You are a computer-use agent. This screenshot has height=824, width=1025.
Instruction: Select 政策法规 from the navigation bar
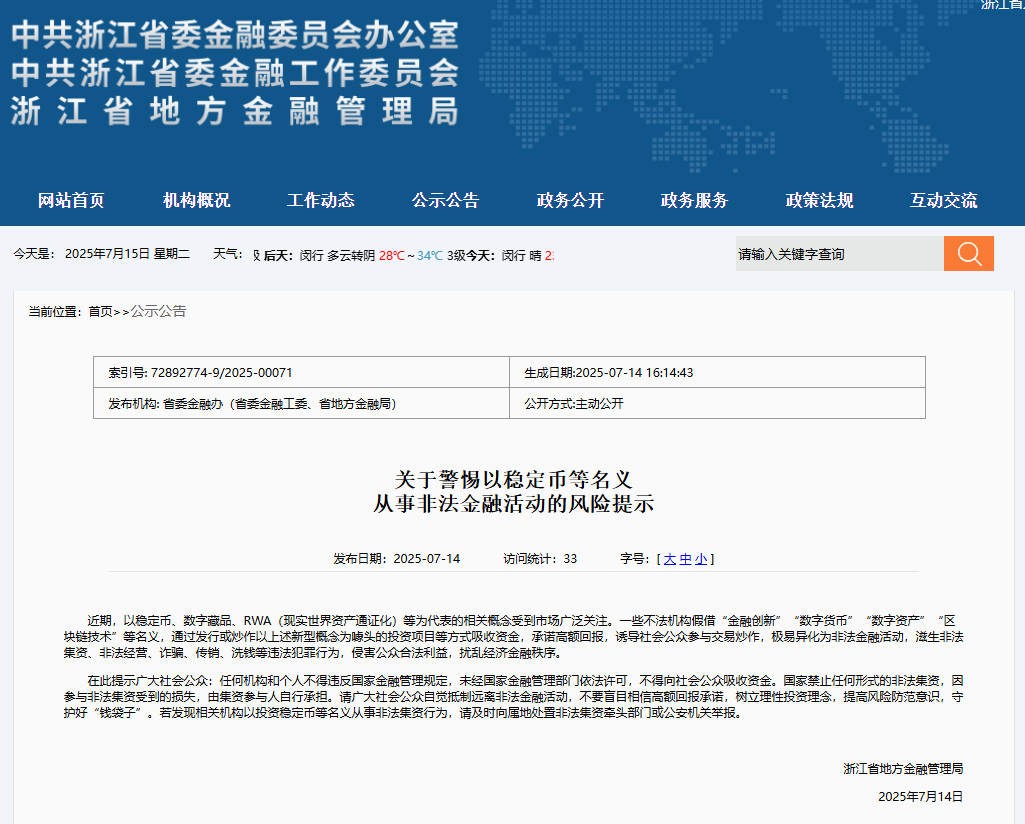[819, 200]
